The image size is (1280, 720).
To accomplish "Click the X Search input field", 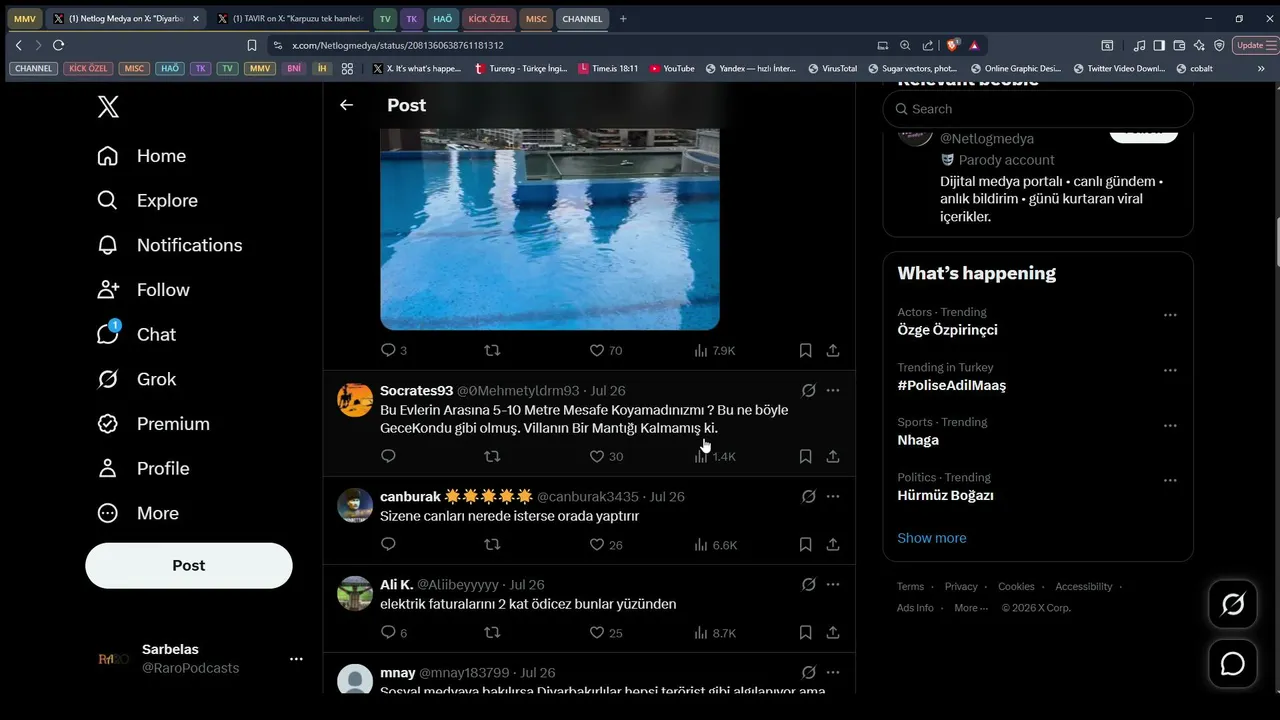I will point(1038,109).
